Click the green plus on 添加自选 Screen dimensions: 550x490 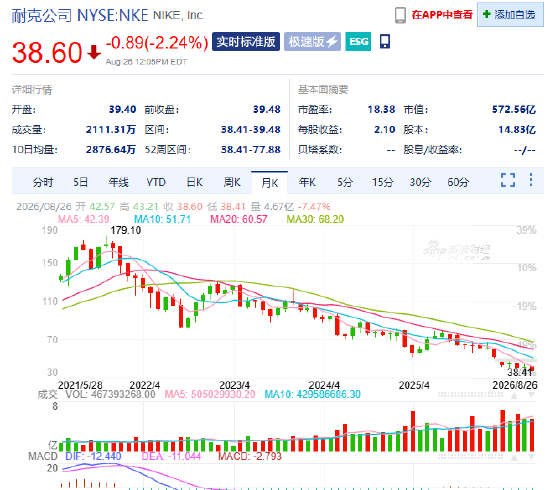[x=487, y=14]
